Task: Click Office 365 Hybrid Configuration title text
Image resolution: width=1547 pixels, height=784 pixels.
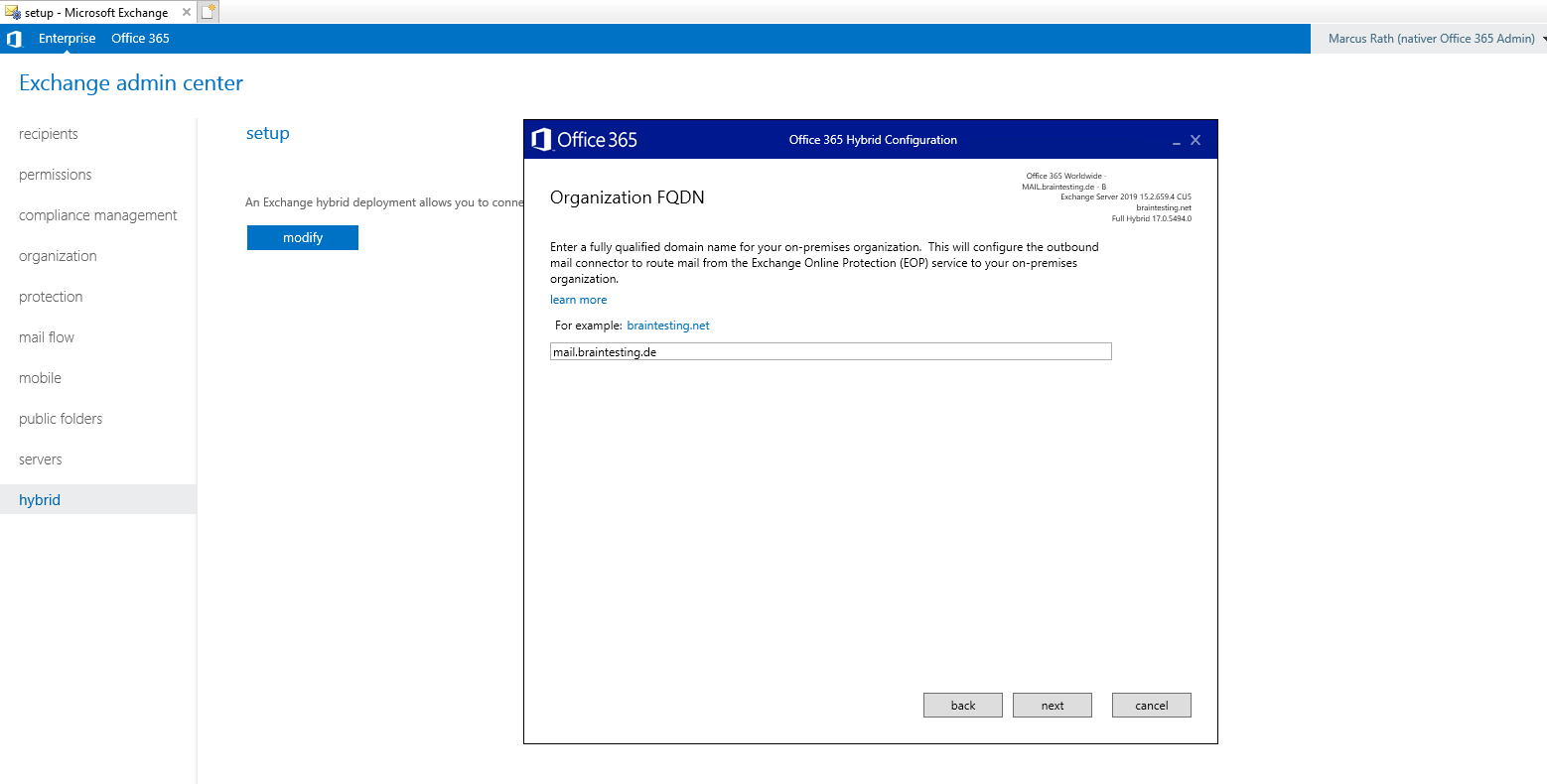Action: (873, 140)
